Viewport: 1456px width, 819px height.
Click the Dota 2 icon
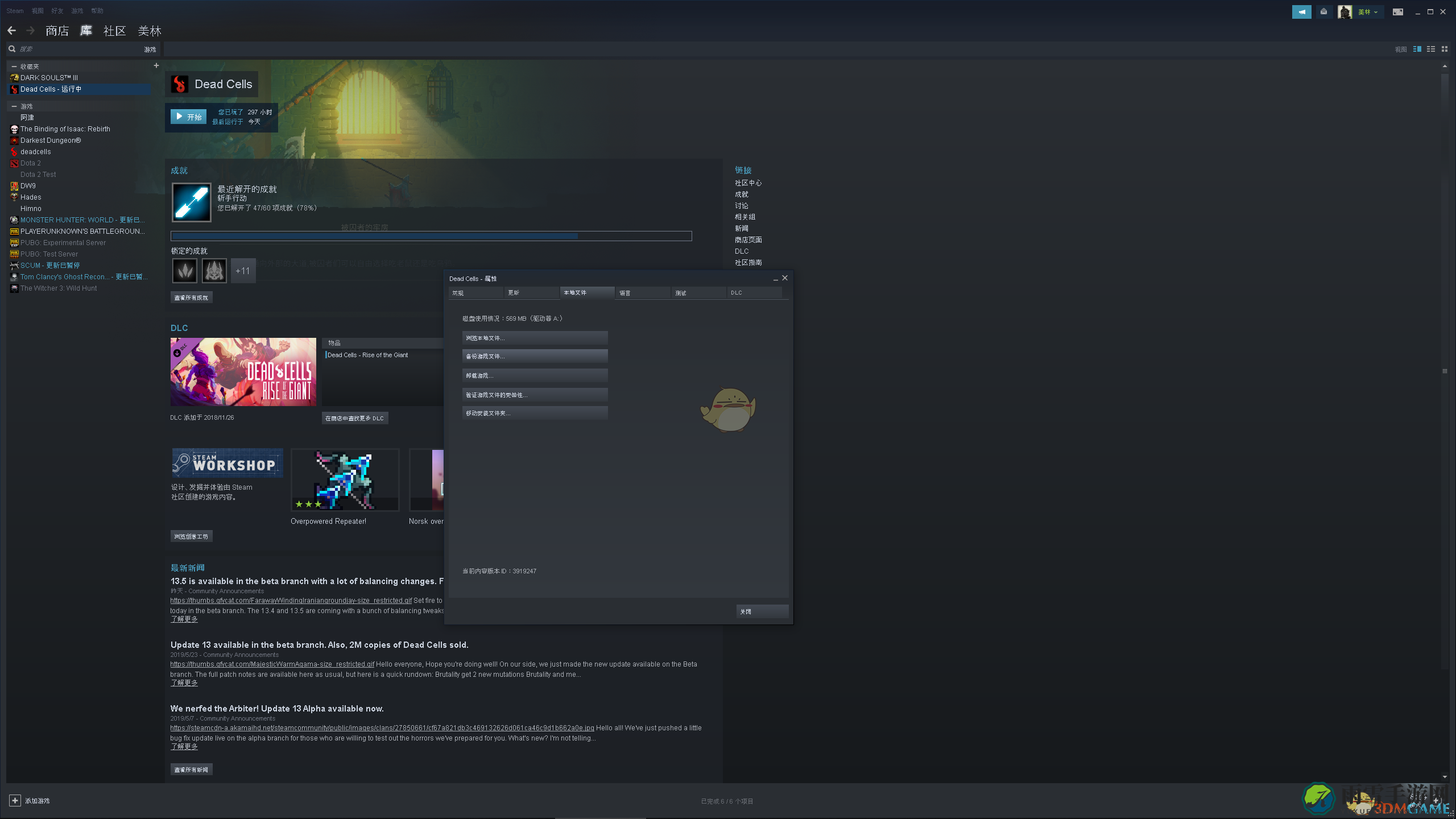pos(14,163)
